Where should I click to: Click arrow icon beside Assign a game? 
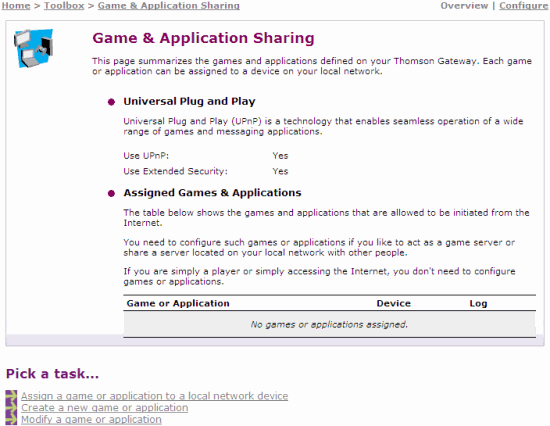tap(11, 396)
